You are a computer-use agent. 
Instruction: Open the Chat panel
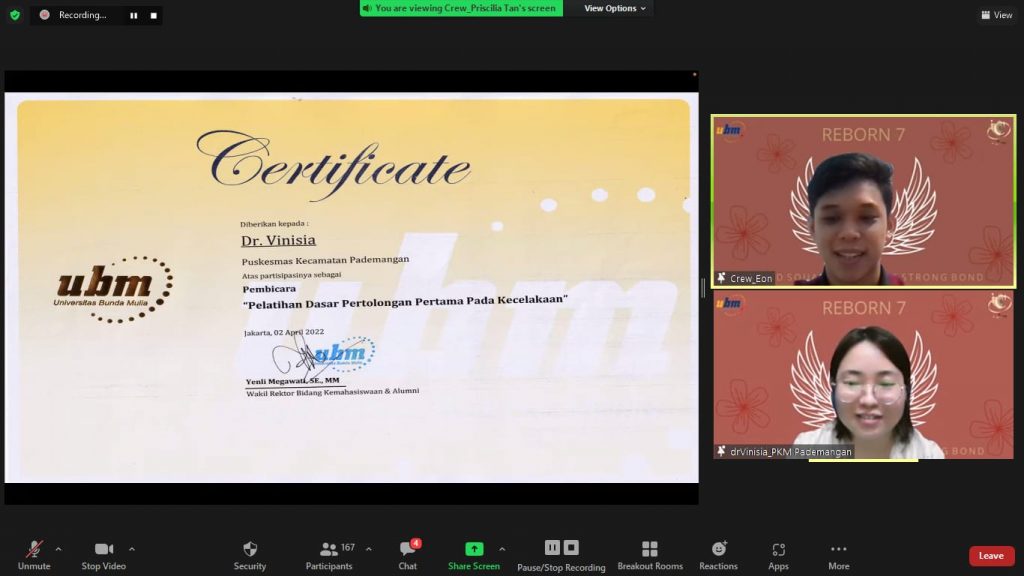(x=408, y=556)
